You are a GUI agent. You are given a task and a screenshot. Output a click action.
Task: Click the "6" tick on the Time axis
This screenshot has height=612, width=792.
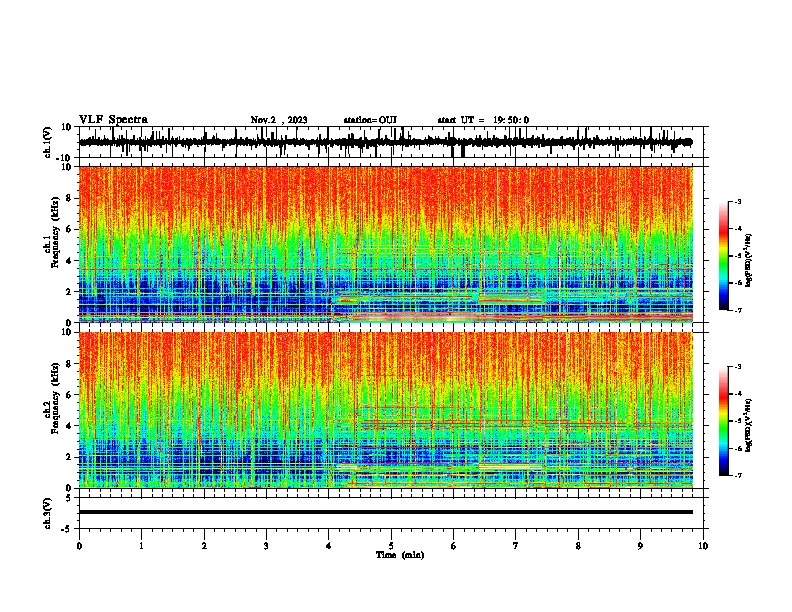(x=453, y=546)
